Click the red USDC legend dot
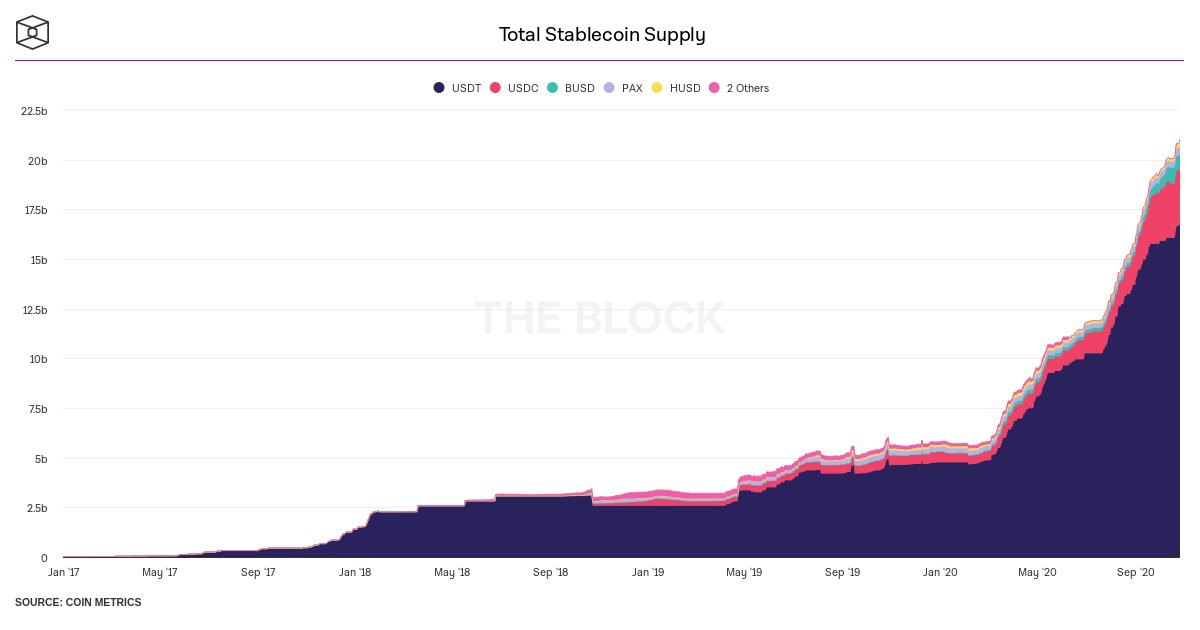 pos(495,88)
